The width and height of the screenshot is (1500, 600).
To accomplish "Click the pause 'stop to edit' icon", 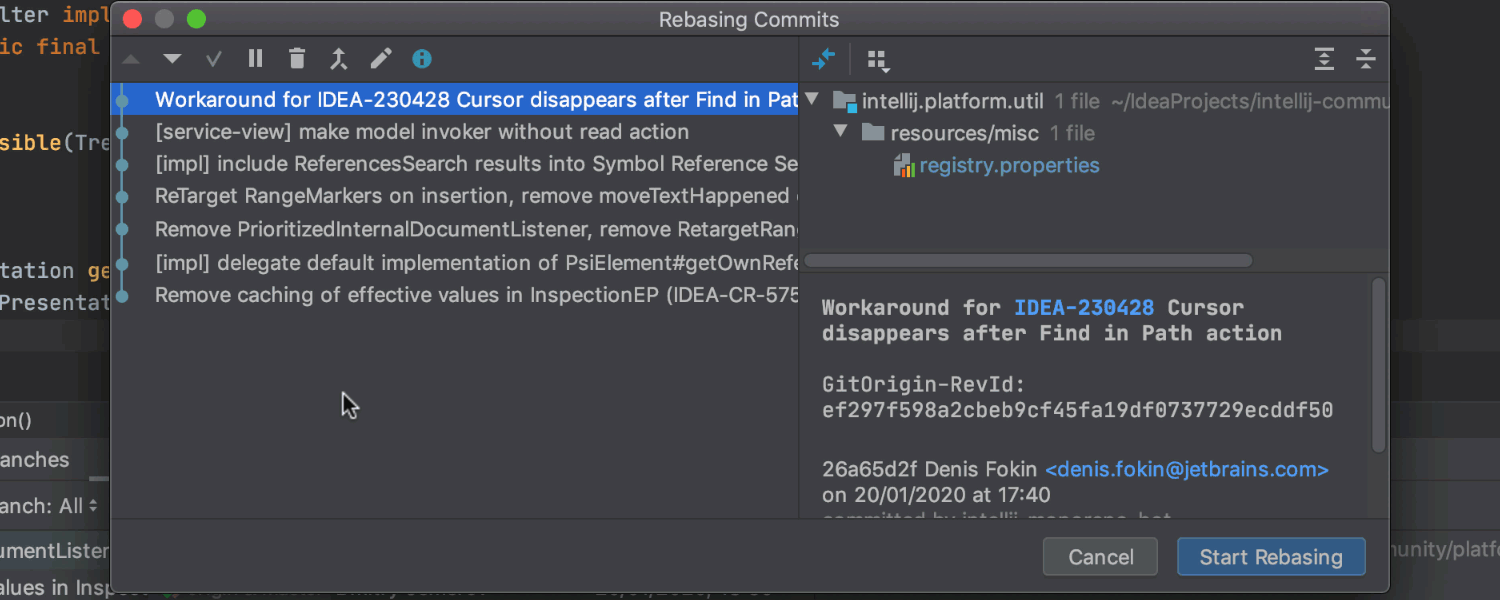I will tap(256, 59).
